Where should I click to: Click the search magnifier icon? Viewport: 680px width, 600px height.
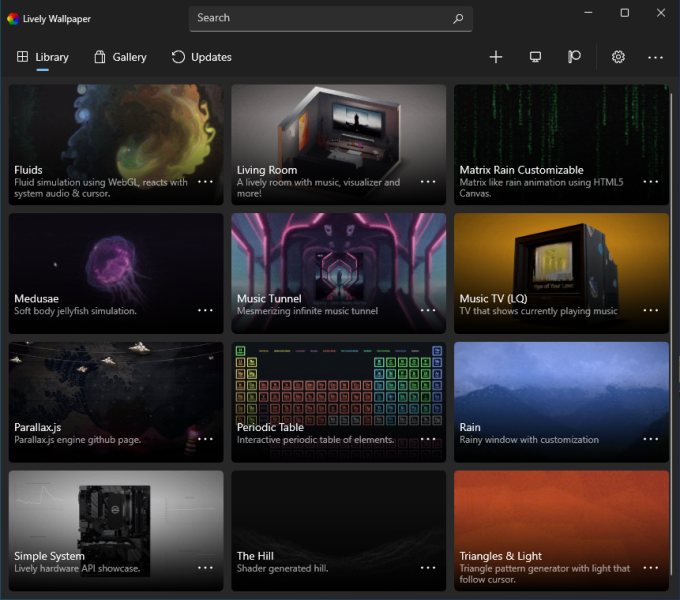pyautogui.click(x=458, y=18)
